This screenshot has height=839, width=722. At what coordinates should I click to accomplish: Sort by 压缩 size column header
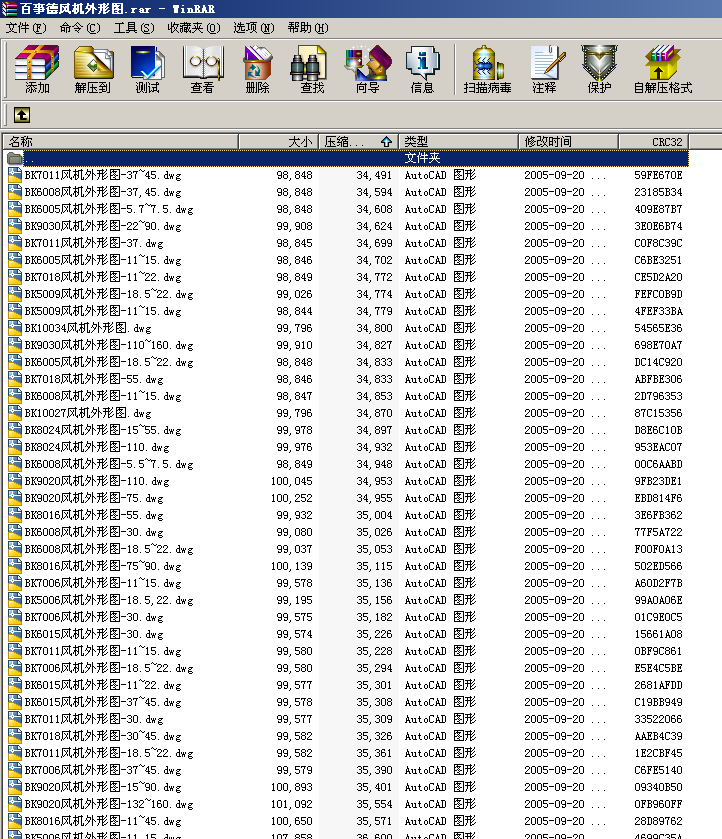[x=359, y=142]
